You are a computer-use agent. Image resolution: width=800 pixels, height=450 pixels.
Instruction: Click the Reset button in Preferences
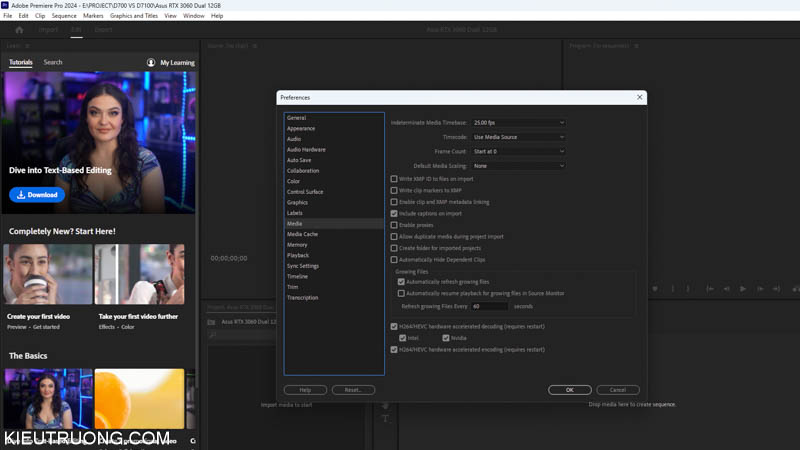click(353, 390)
